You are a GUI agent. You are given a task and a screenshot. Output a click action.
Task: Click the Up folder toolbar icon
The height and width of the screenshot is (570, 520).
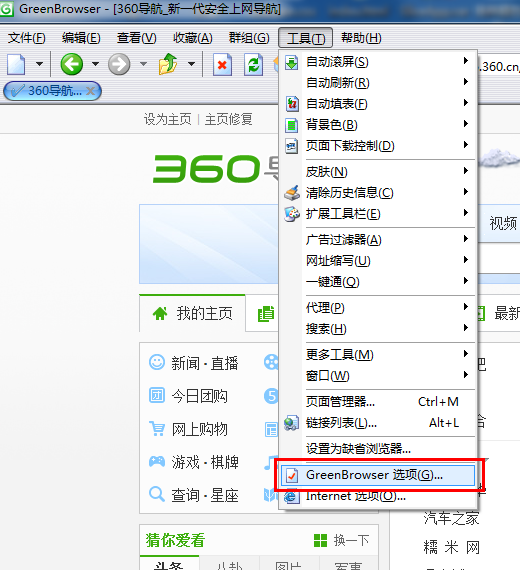pos(168,64)
